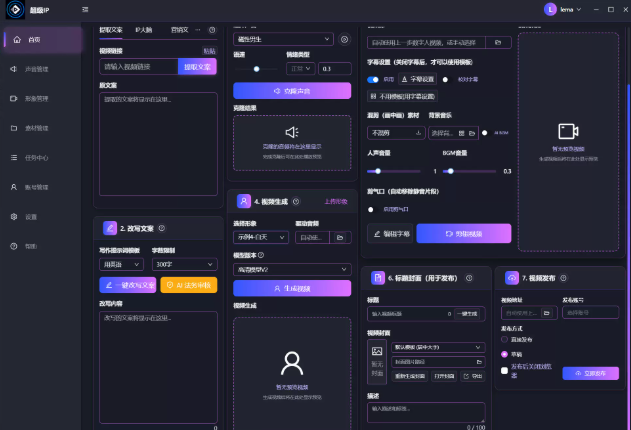Browse folder icon in publish video address
The image size is (631, 430).
point(546,313)
